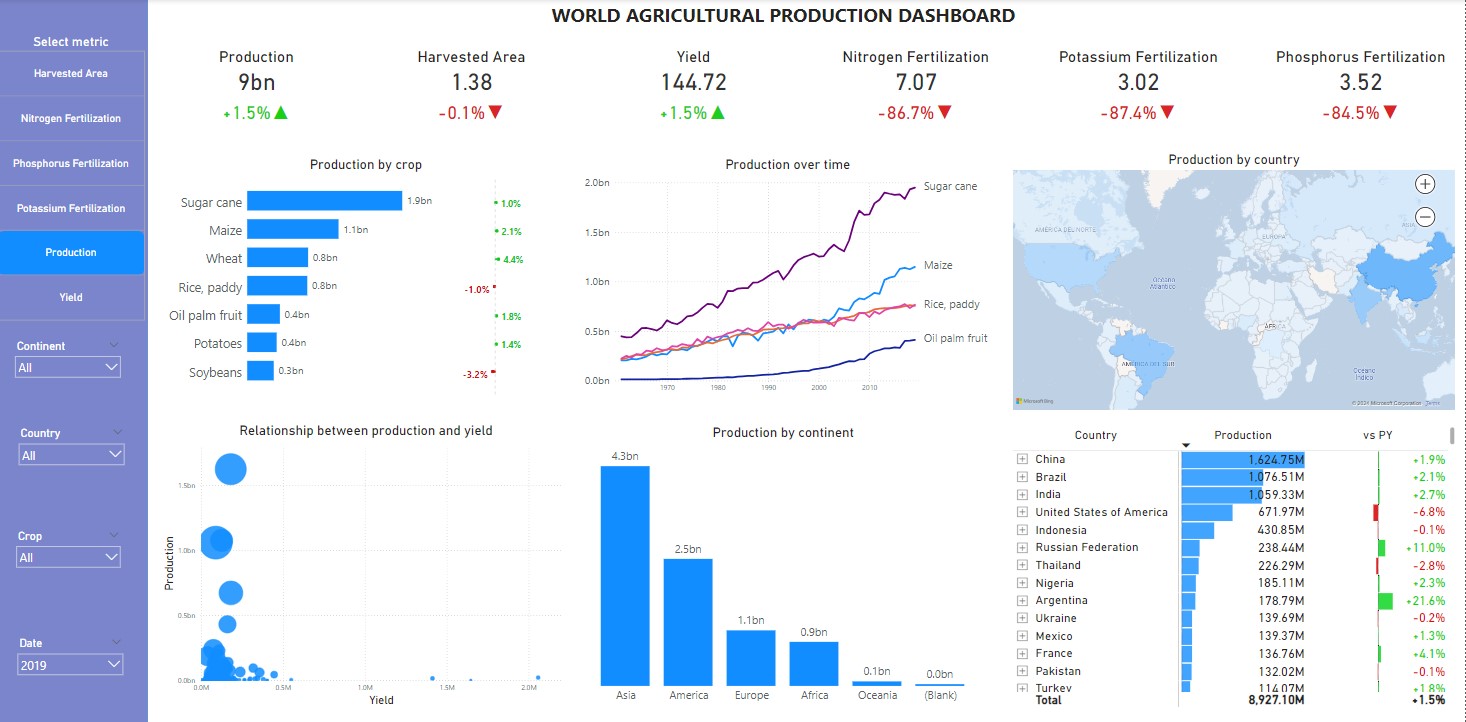Open the Country filter dropdown

pos(71,456)
